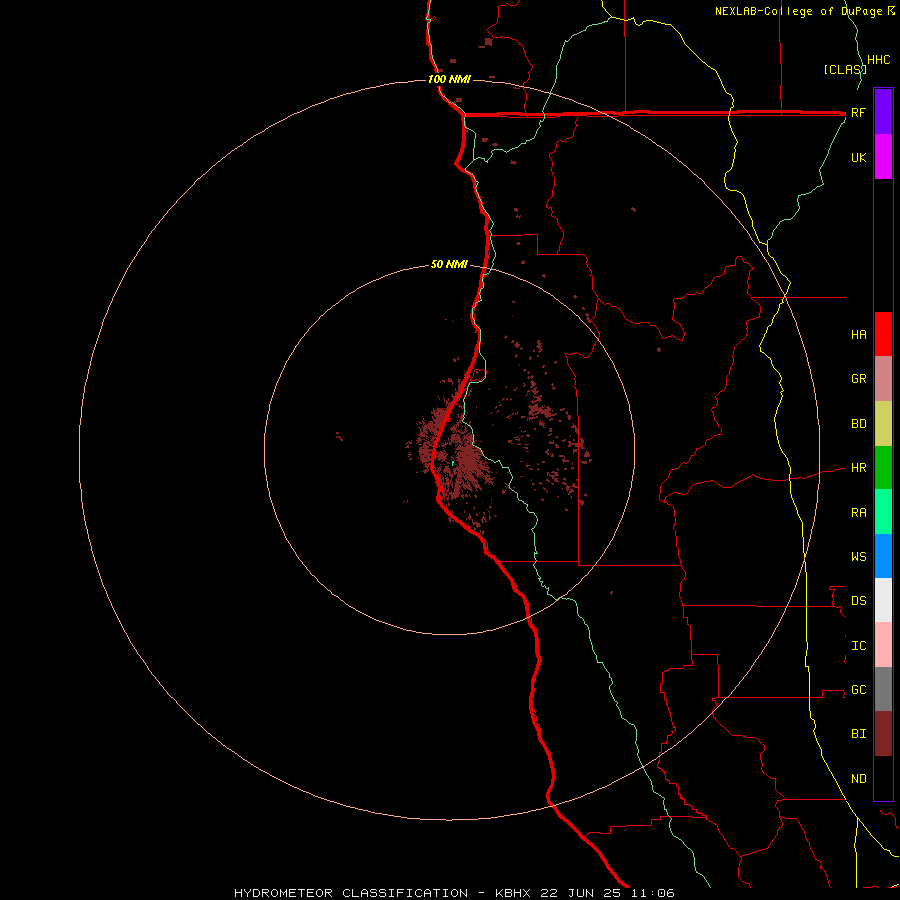
Task: Click the RF legend label
Action: click(858, 112)
